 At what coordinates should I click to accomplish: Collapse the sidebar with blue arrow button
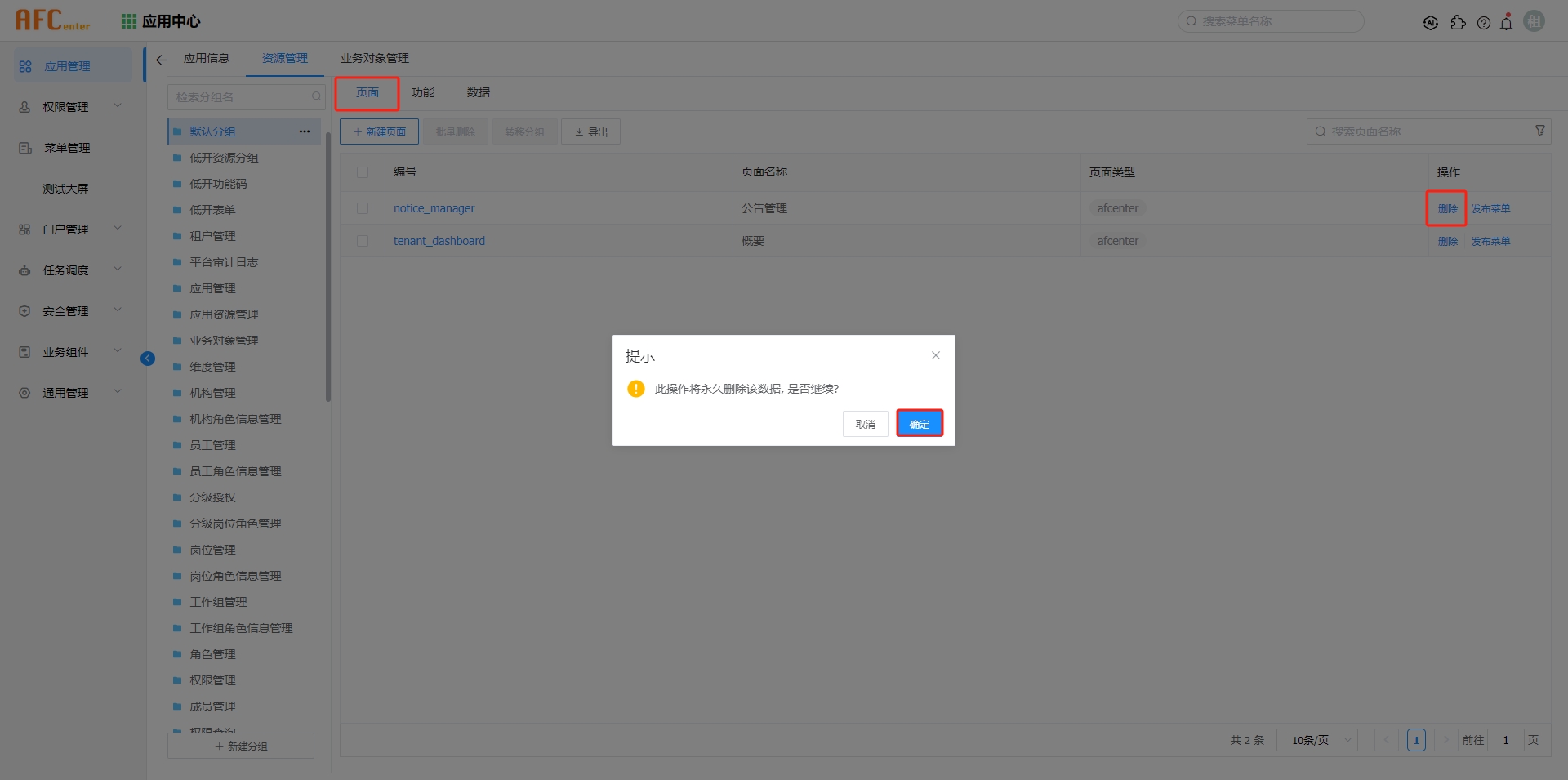[148, 359]
